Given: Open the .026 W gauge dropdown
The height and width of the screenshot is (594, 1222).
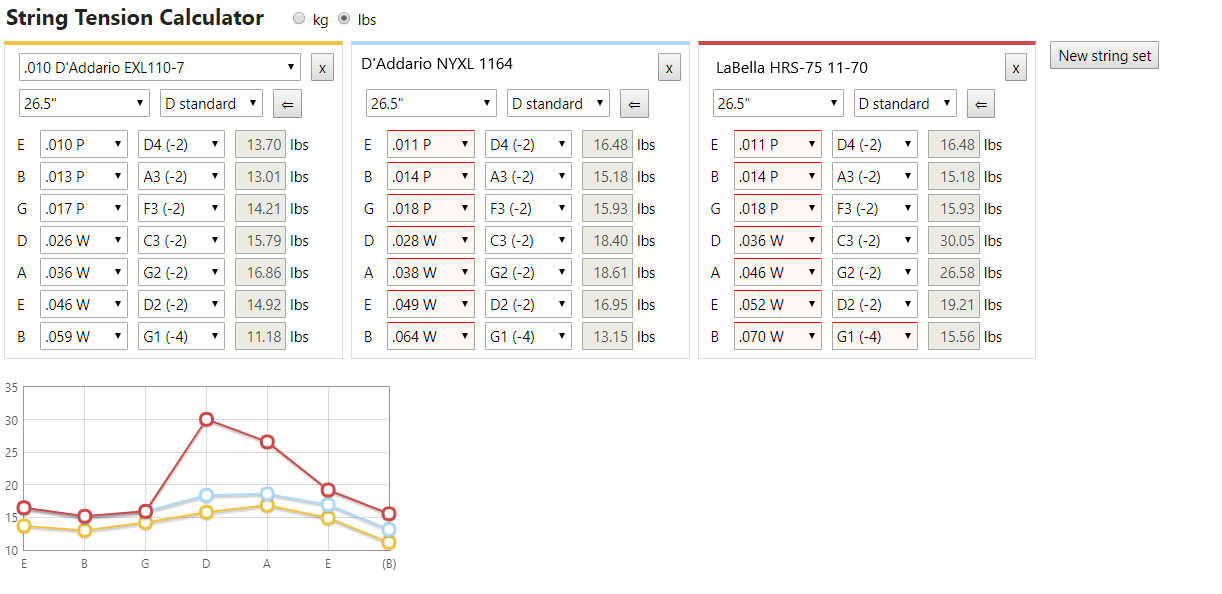Looking at the screenshot, I should coord(84,240).
